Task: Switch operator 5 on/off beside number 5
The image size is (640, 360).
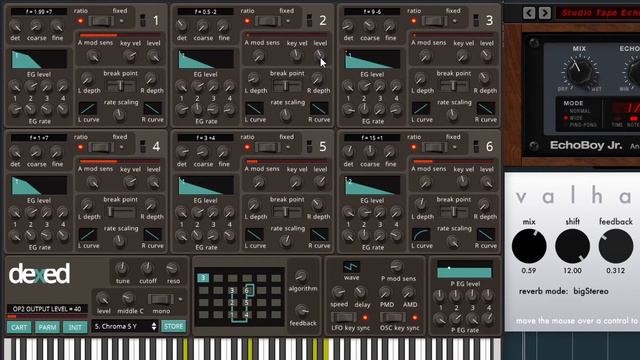Action: coord(309,147)
